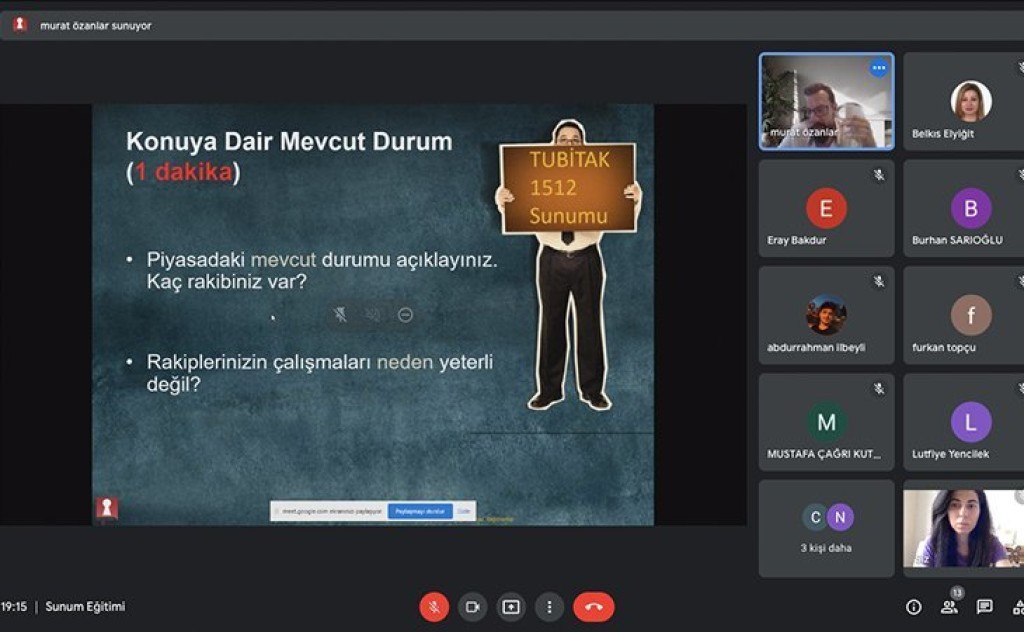The height and width of the screenshot is (632, 1024).
Task: Click the presenter icon beside 'murat özanlar sunuyor'
Action: coord(20,25)
